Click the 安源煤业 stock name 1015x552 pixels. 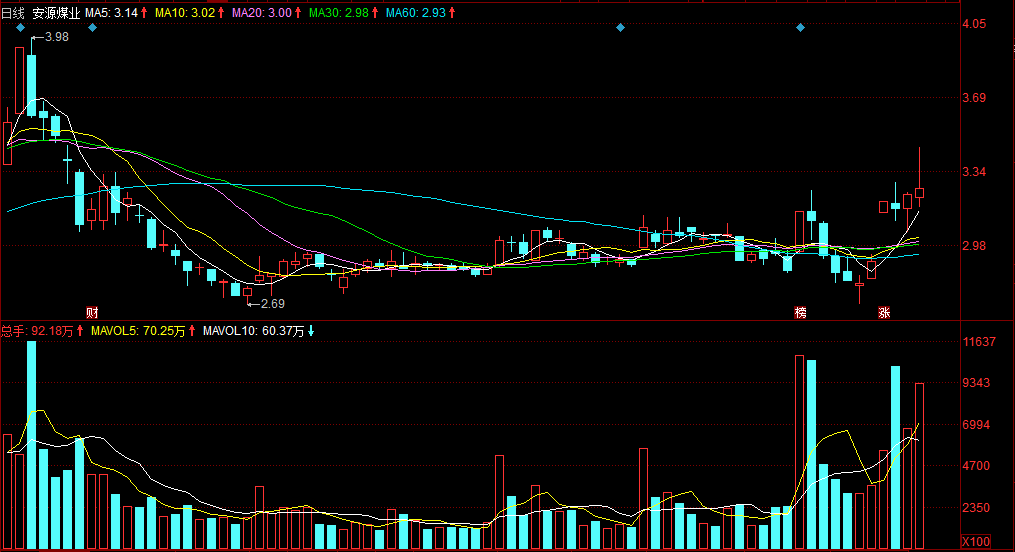coord(57,13)
